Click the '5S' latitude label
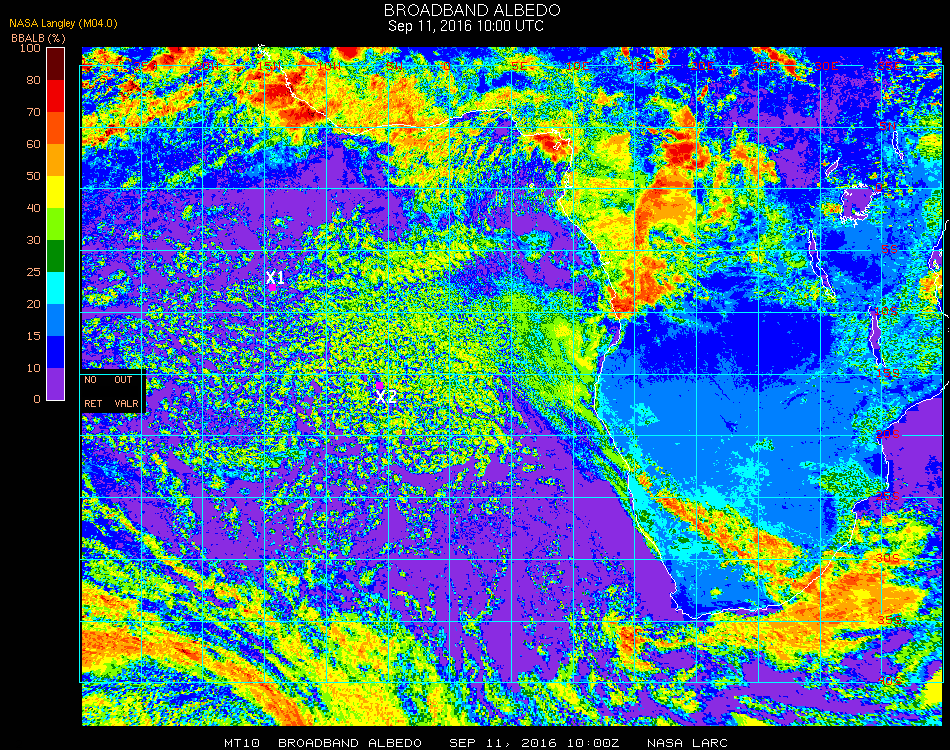 pyautogui.click(x=889, y=250)
